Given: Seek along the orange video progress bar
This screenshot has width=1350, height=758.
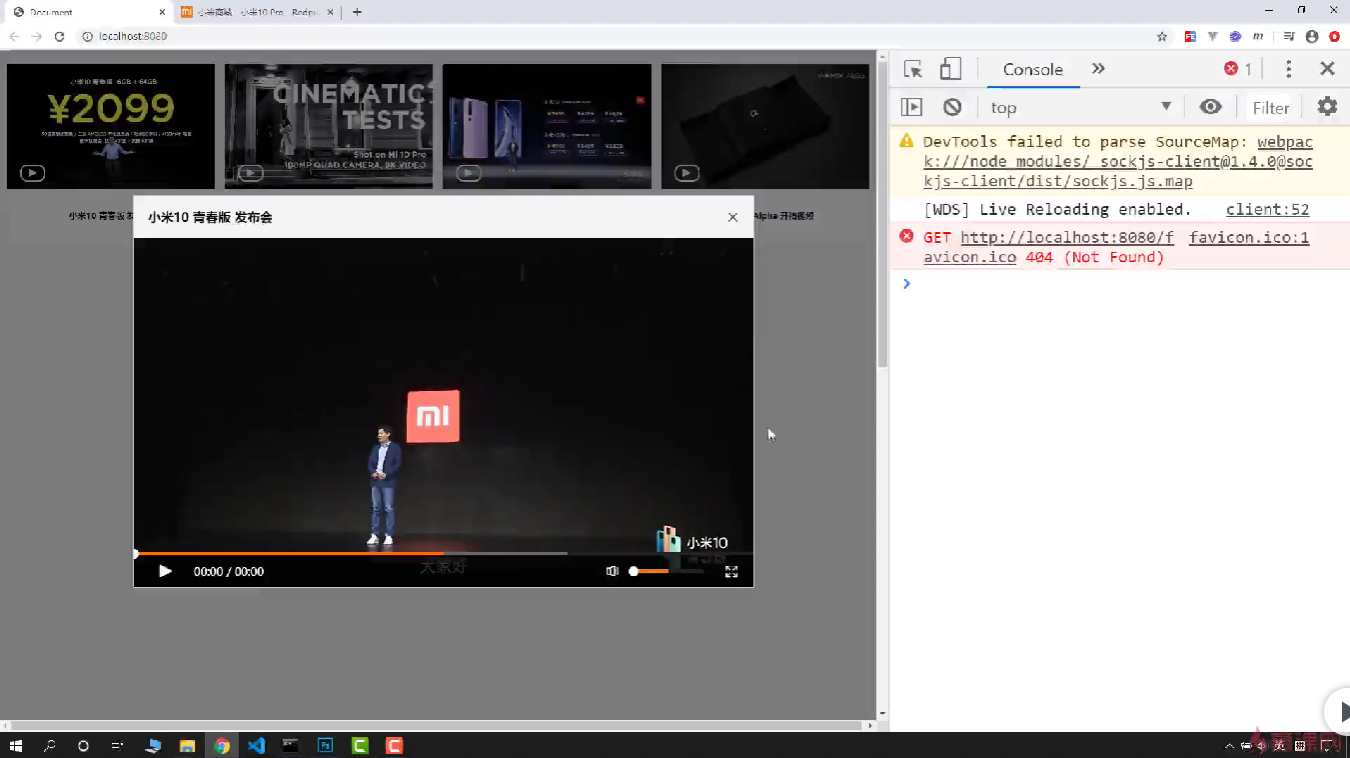Looking at the screenshot, I should (x=350, y=553).
